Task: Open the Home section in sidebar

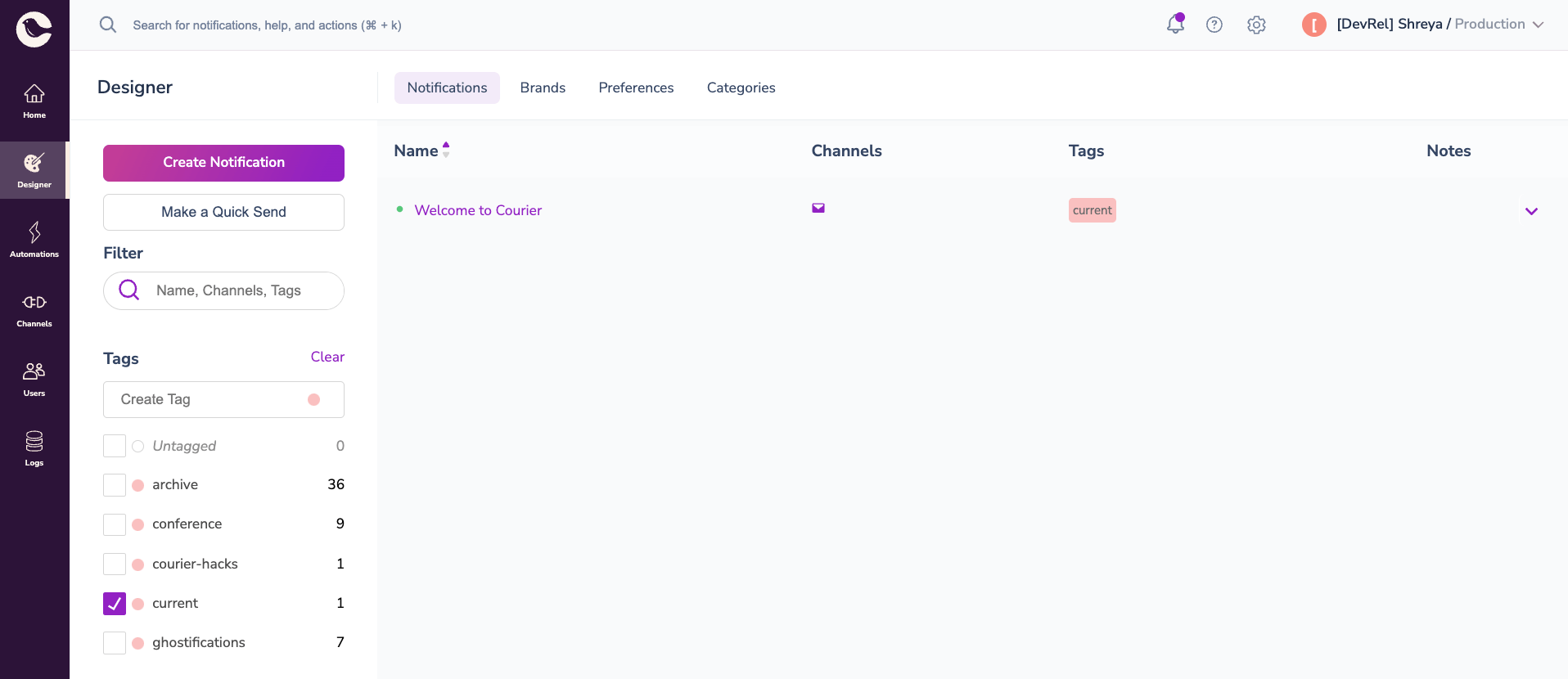Action: (34, 101)
